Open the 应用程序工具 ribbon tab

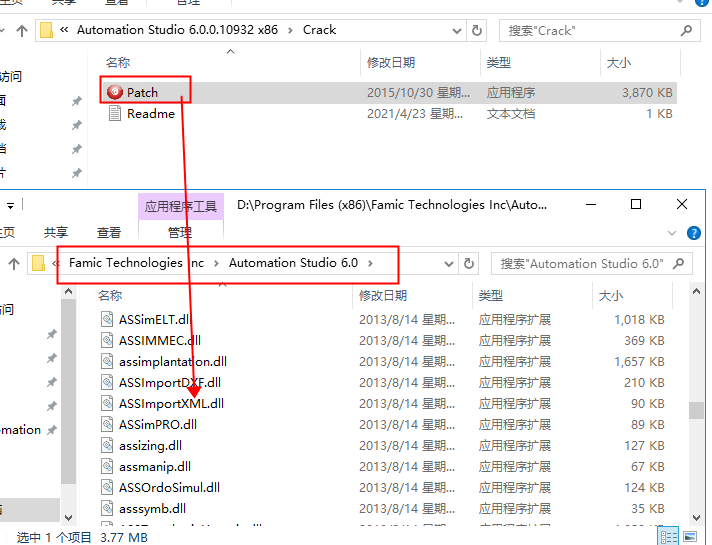click(181, 207)
